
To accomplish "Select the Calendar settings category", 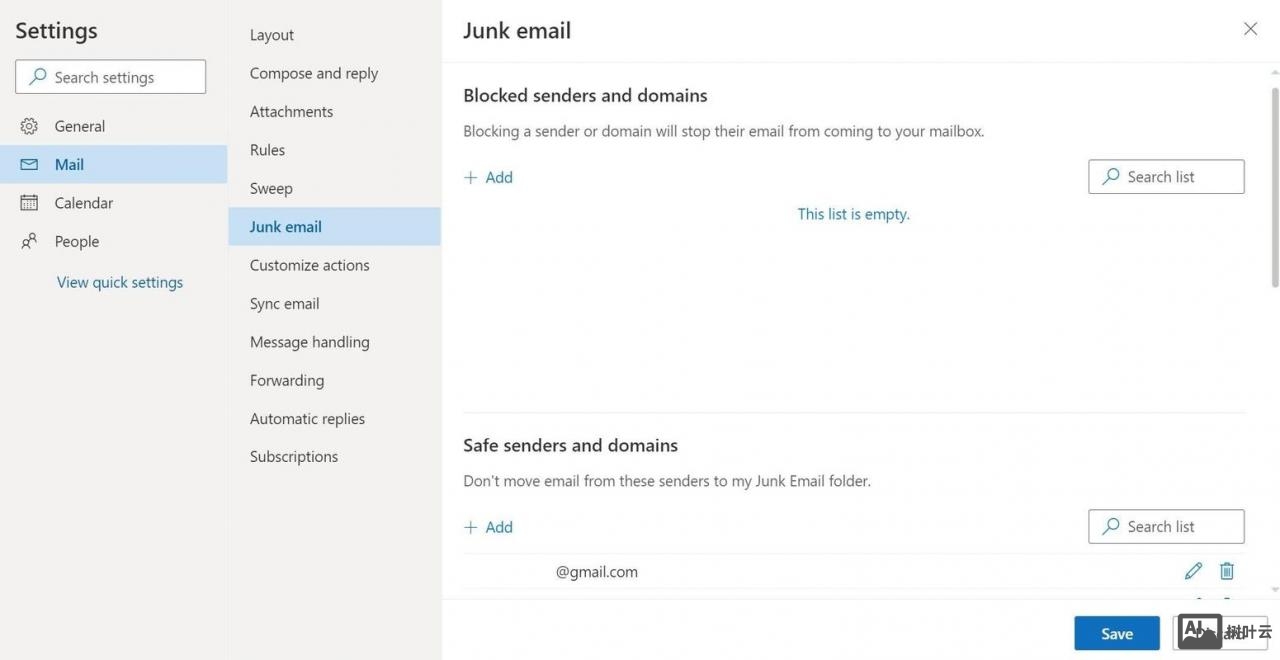I will [x=83, y=203].
